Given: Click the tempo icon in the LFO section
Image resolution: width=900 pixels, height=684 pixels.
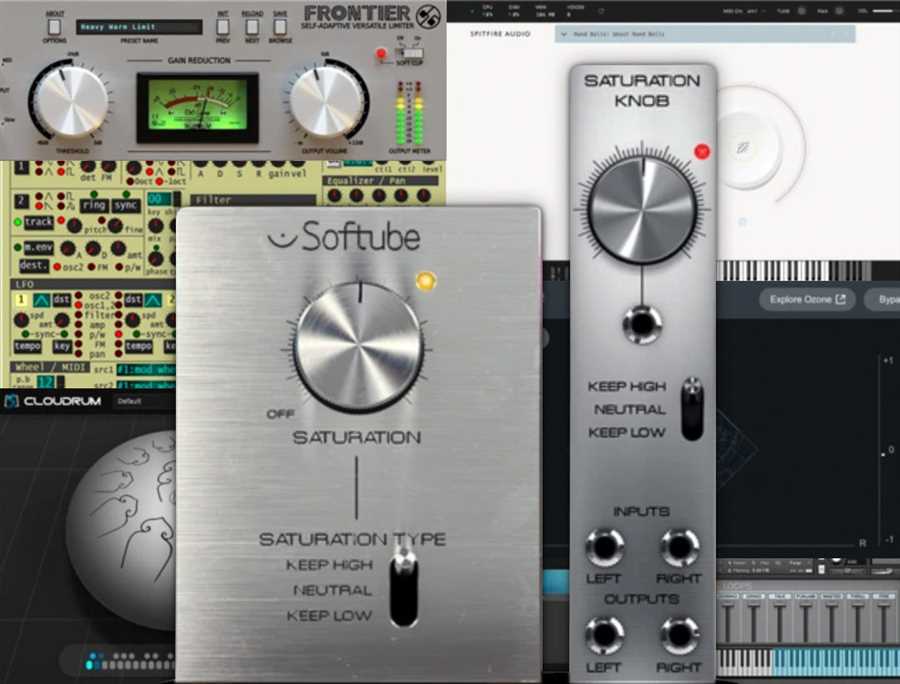Looking at the screenshot, I should click(x=27, y=344).
